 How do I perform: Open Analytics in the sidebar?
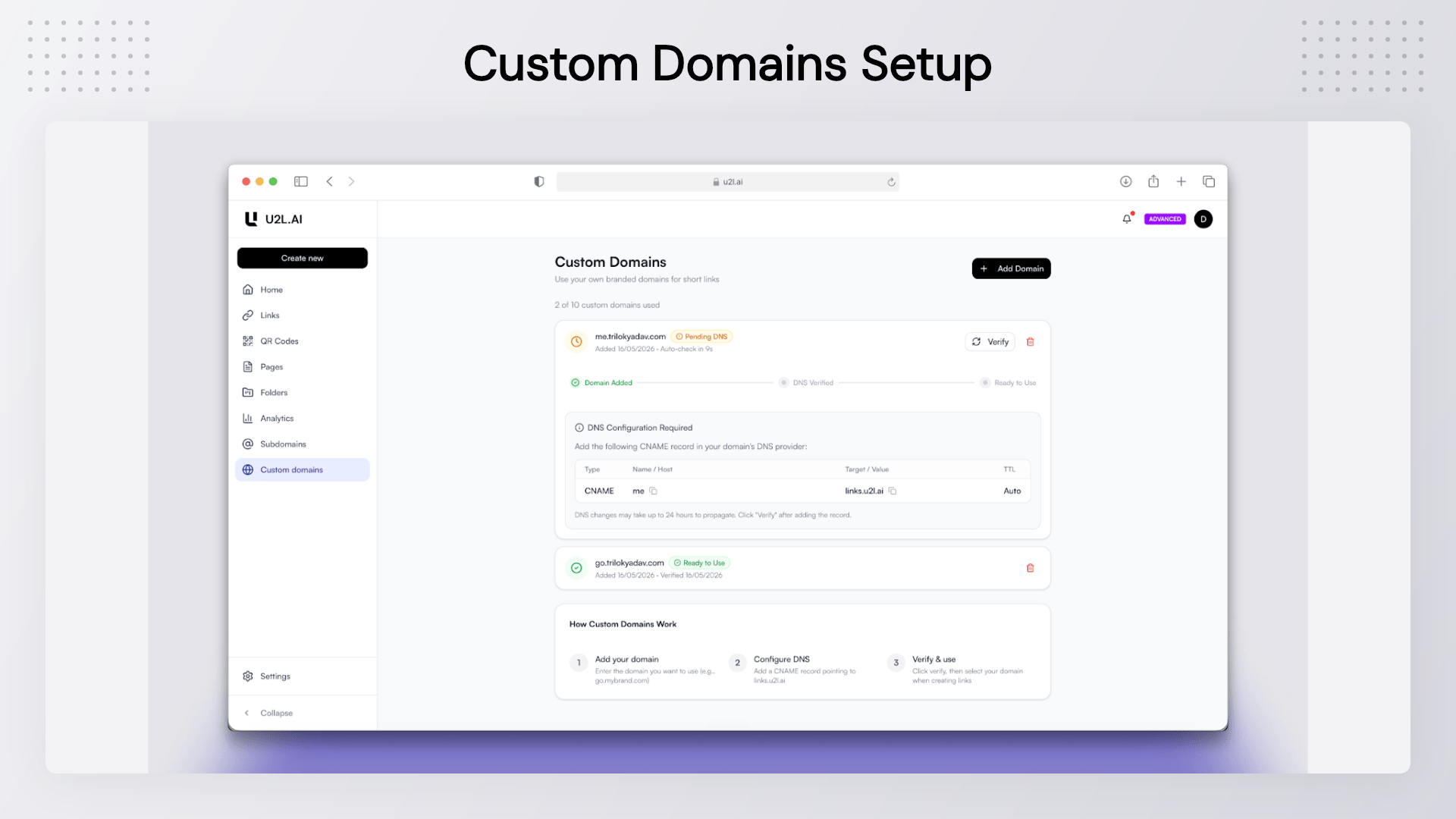[302, 419]
